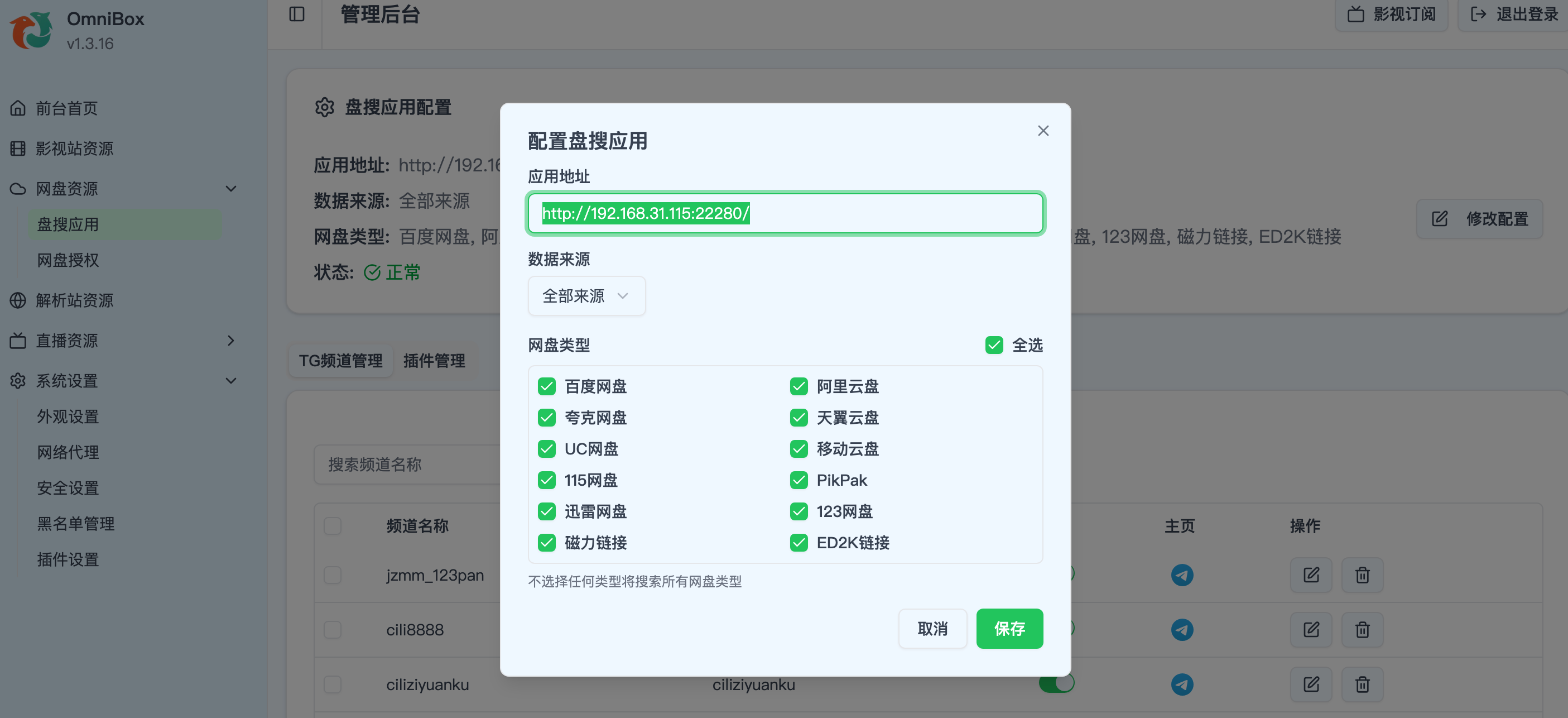This screenshot has width=1568, height=718.
Task: Uncheck the 全选 checkbox
Action: 993,345
